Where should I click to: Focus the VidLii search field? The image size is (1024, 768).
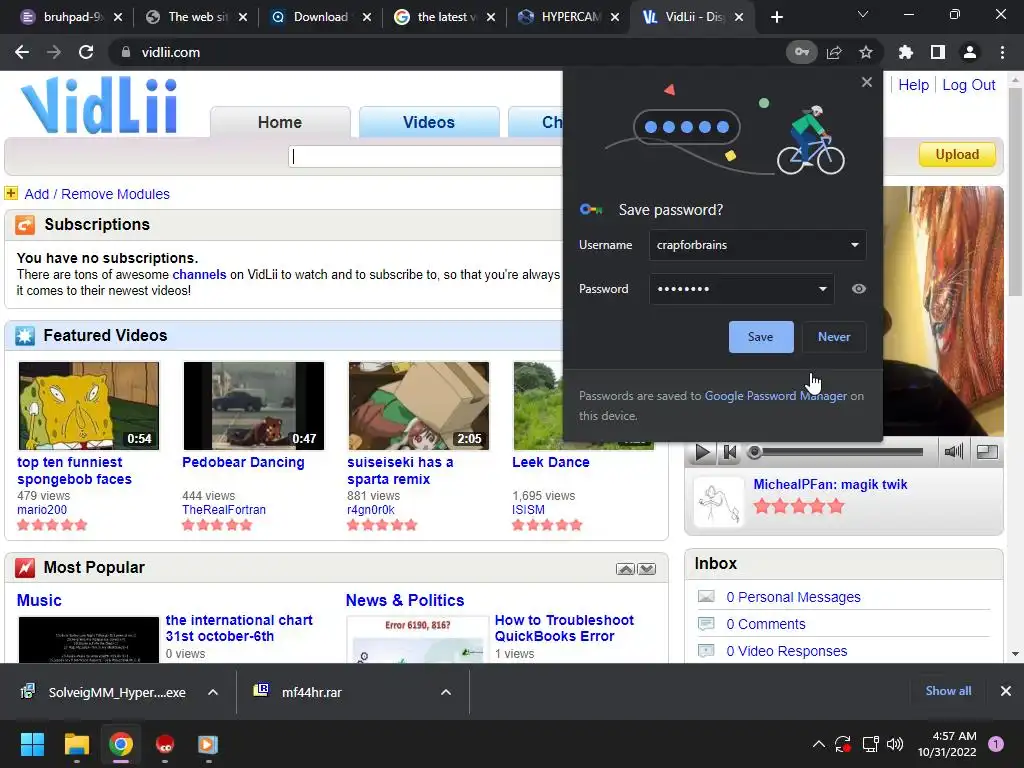425,156
